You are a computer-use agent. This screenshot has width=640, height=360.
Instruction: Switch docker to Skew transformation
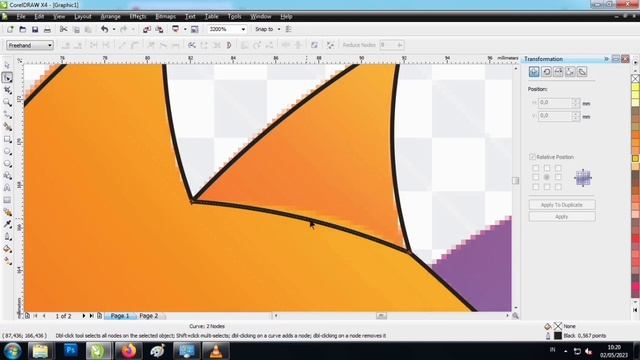(582, 72)
